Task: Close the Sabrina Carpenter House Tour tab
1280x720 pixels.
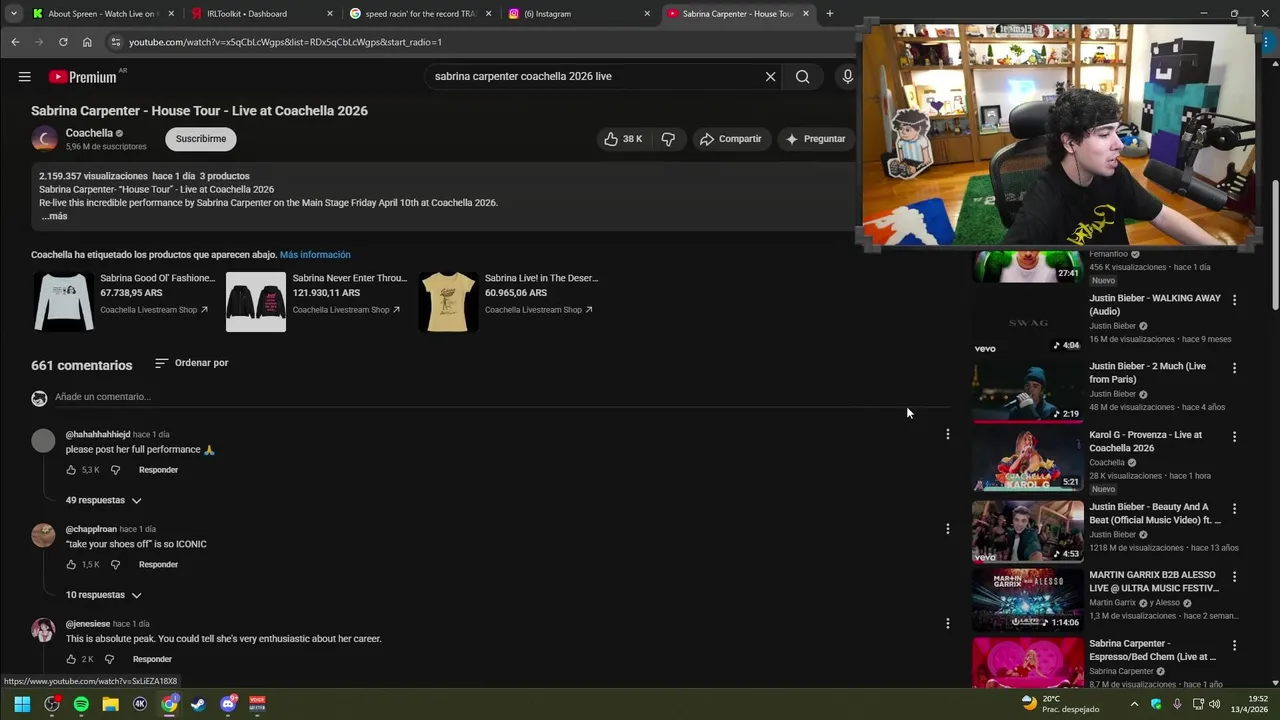Action: point(805,14)
